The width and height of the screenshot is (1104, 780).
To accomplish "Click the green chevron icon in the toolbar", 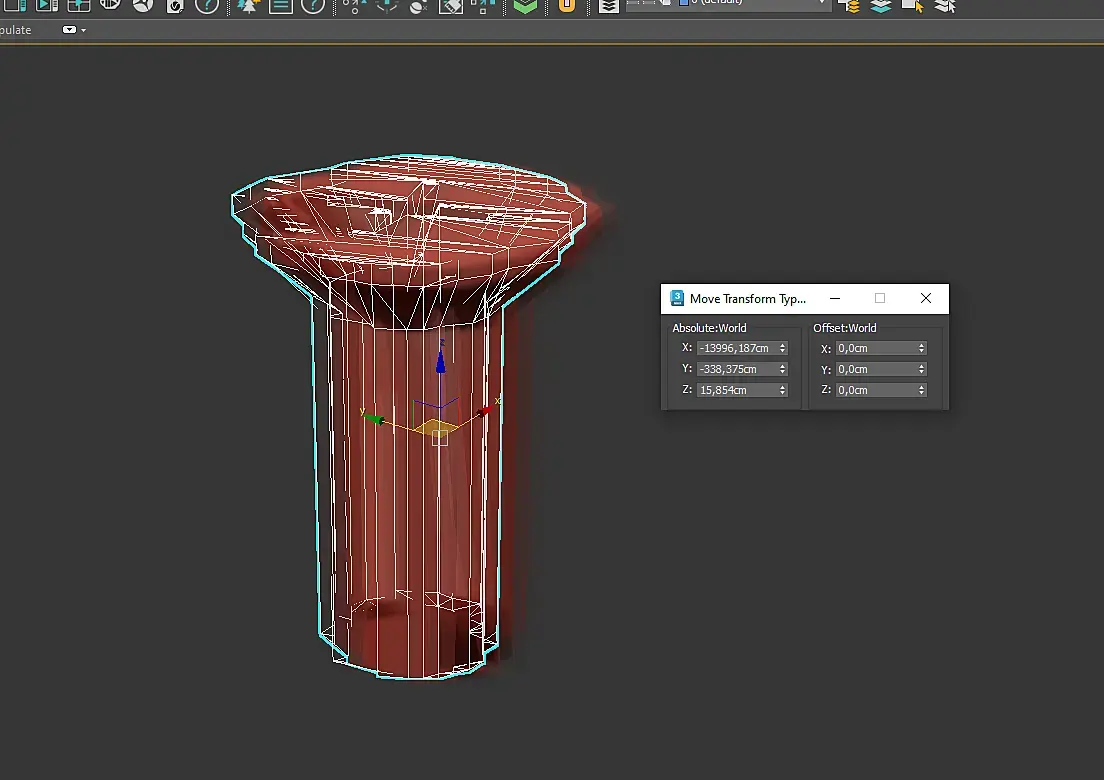I will [525, 6].
